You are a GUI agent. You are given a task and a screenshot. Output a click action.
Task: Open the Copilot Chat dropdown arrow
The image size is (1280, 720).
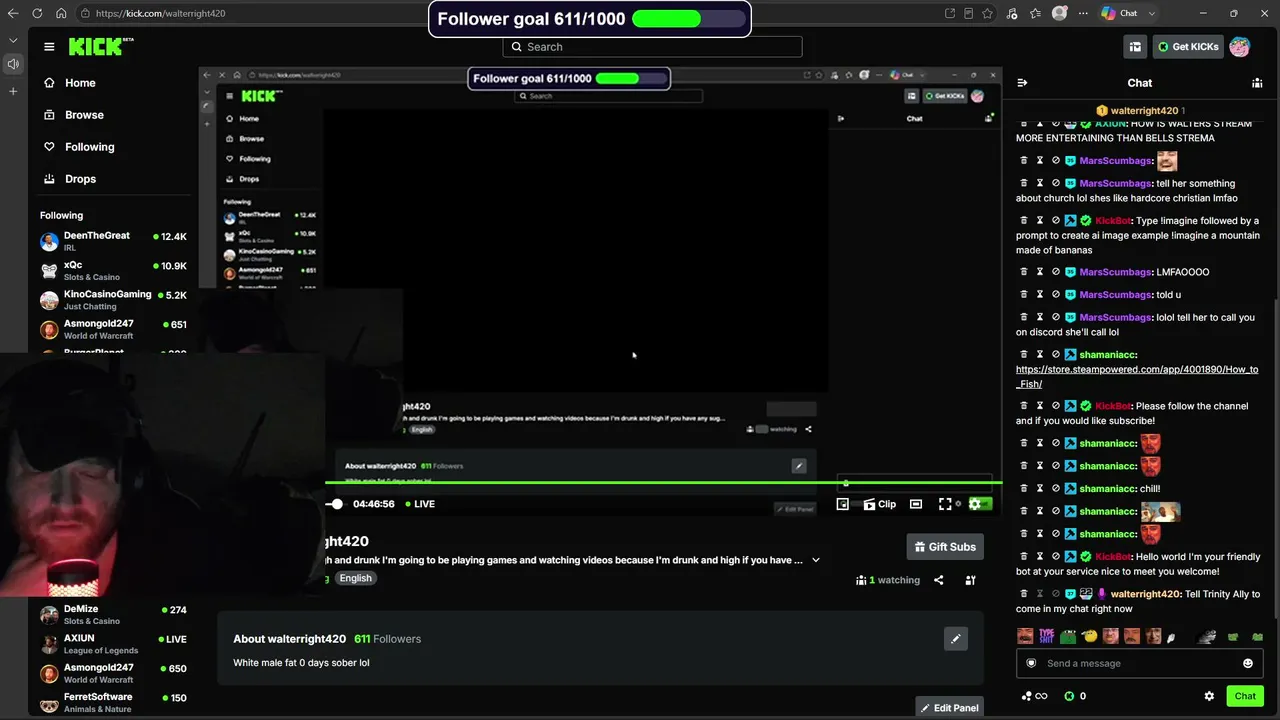[x=1152, y=13]
